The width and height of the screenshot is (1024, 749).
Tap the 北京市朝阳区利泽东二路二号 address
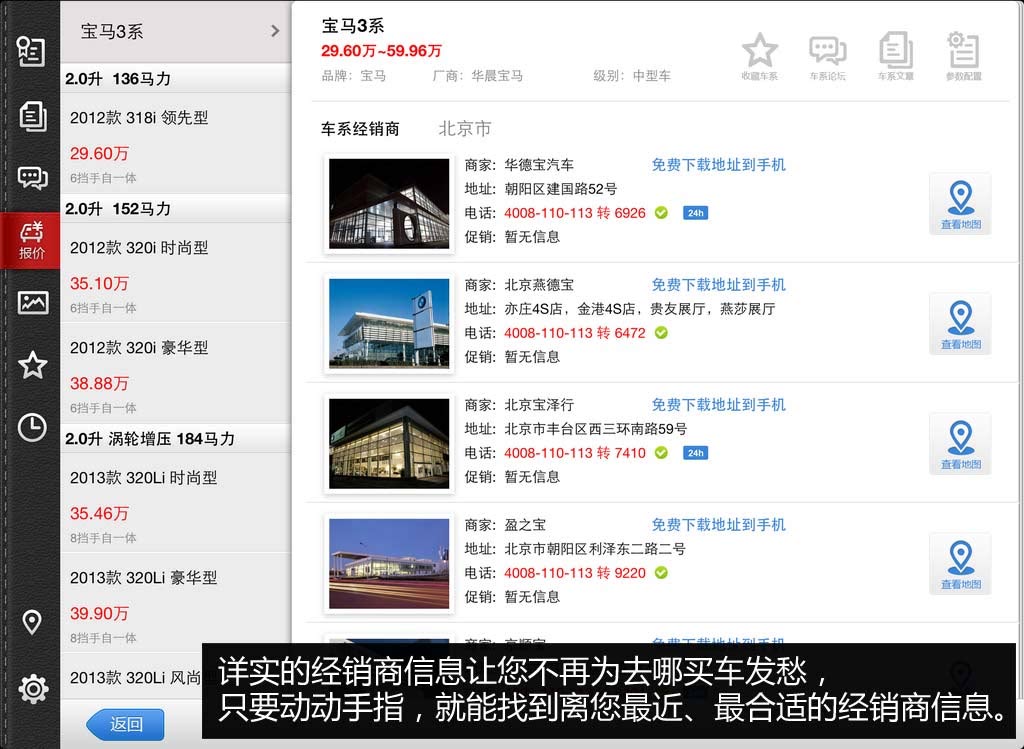[x=595, y=549]
